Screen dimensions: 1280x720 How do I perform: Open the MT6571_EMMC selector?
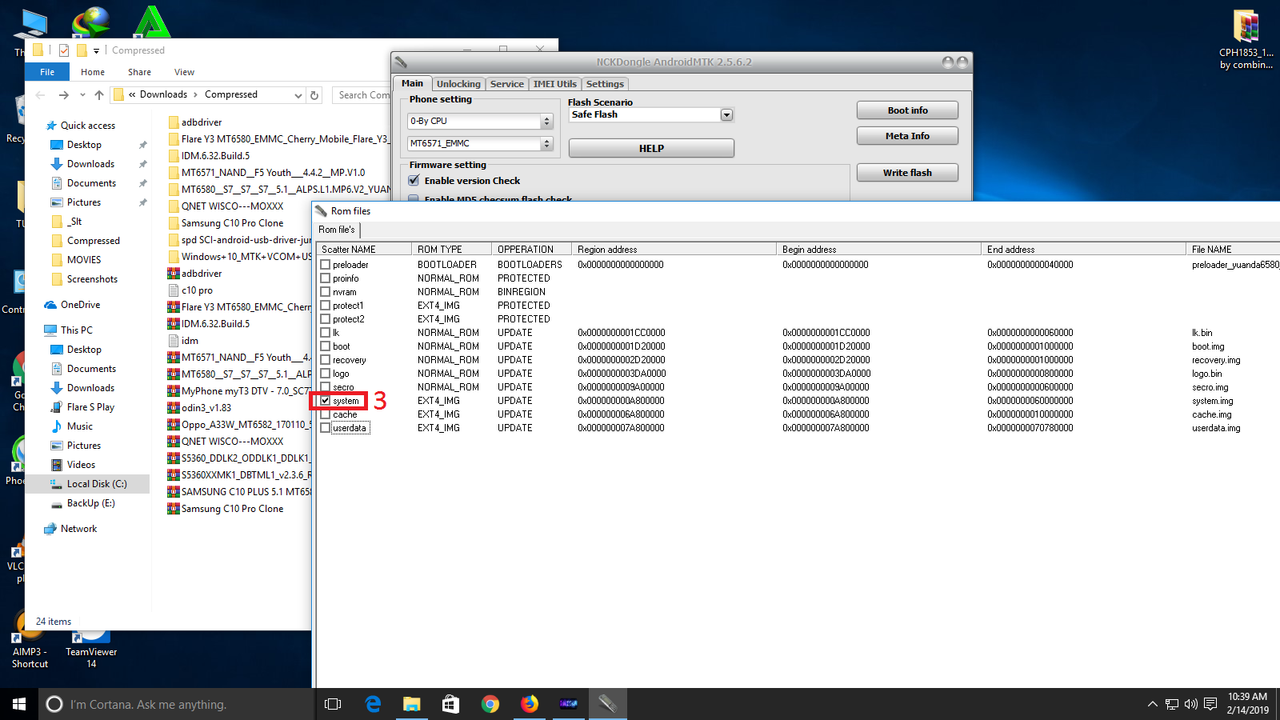tap(546, 143)
